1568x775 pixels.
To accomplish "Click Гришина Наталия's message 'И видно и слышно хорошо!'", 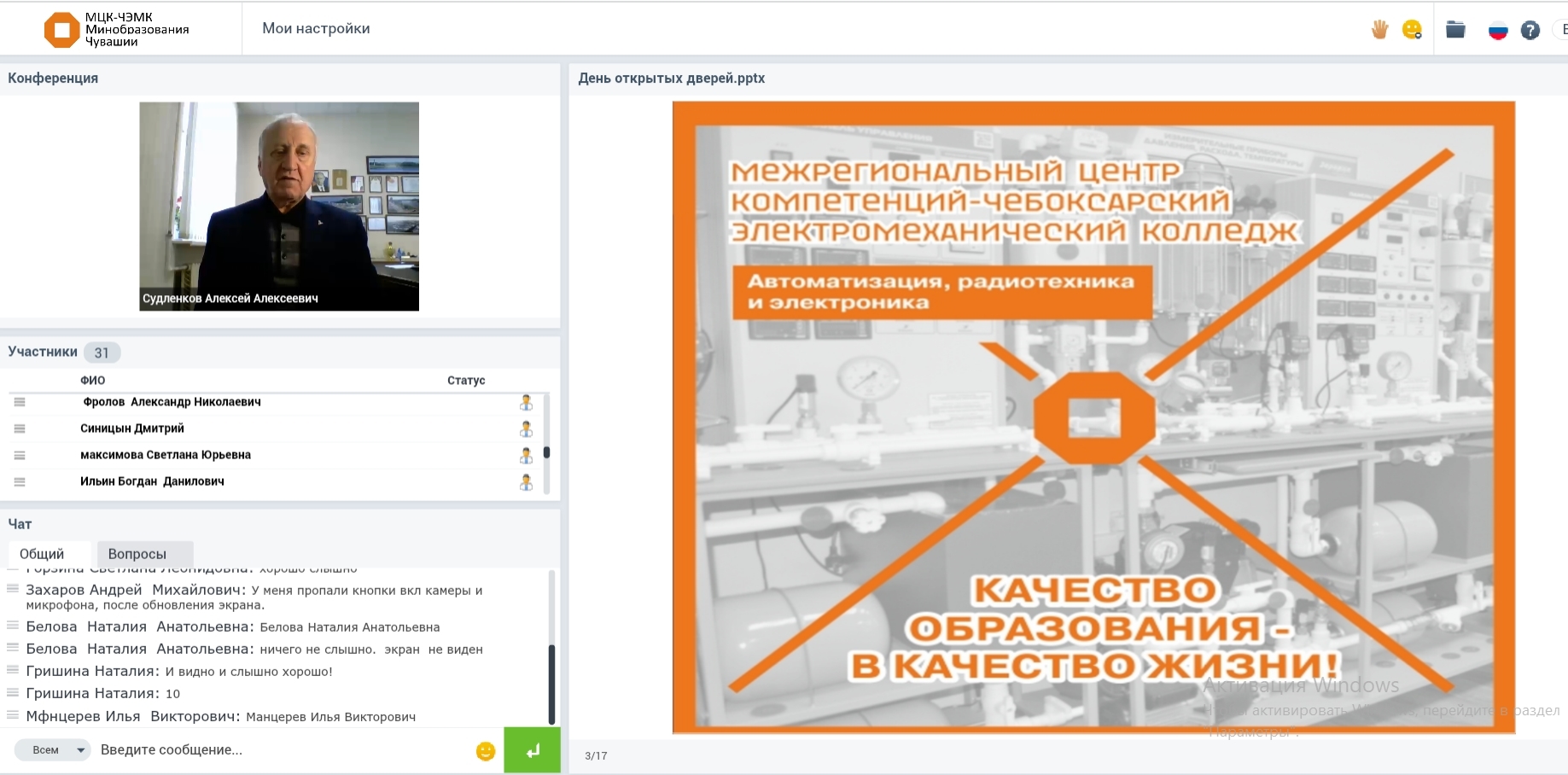I will coord(248,672).
